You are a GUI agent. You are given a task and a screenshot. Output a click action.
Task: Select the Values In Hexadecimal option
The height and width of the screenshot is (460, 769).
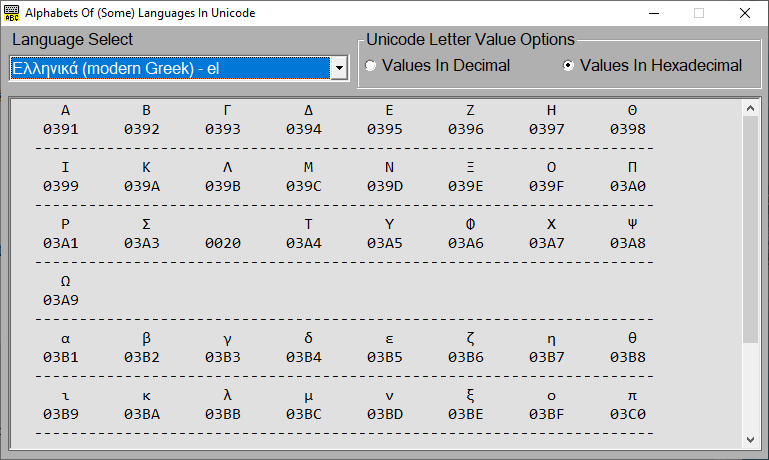tap(569, 66)
